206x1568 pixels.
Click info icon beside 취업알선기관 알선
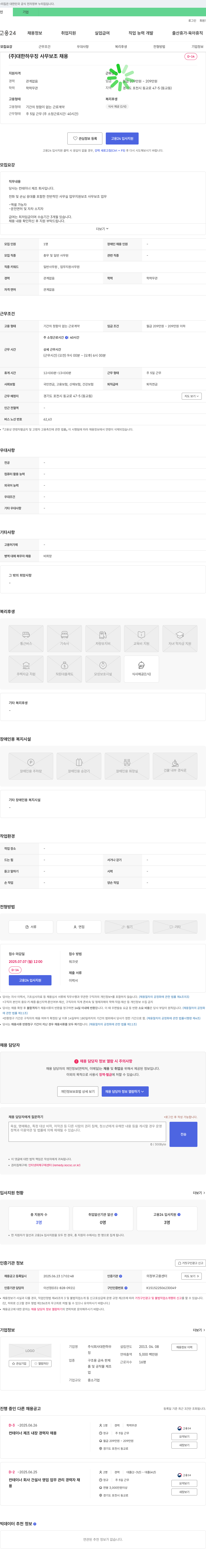coord(116,1214)
